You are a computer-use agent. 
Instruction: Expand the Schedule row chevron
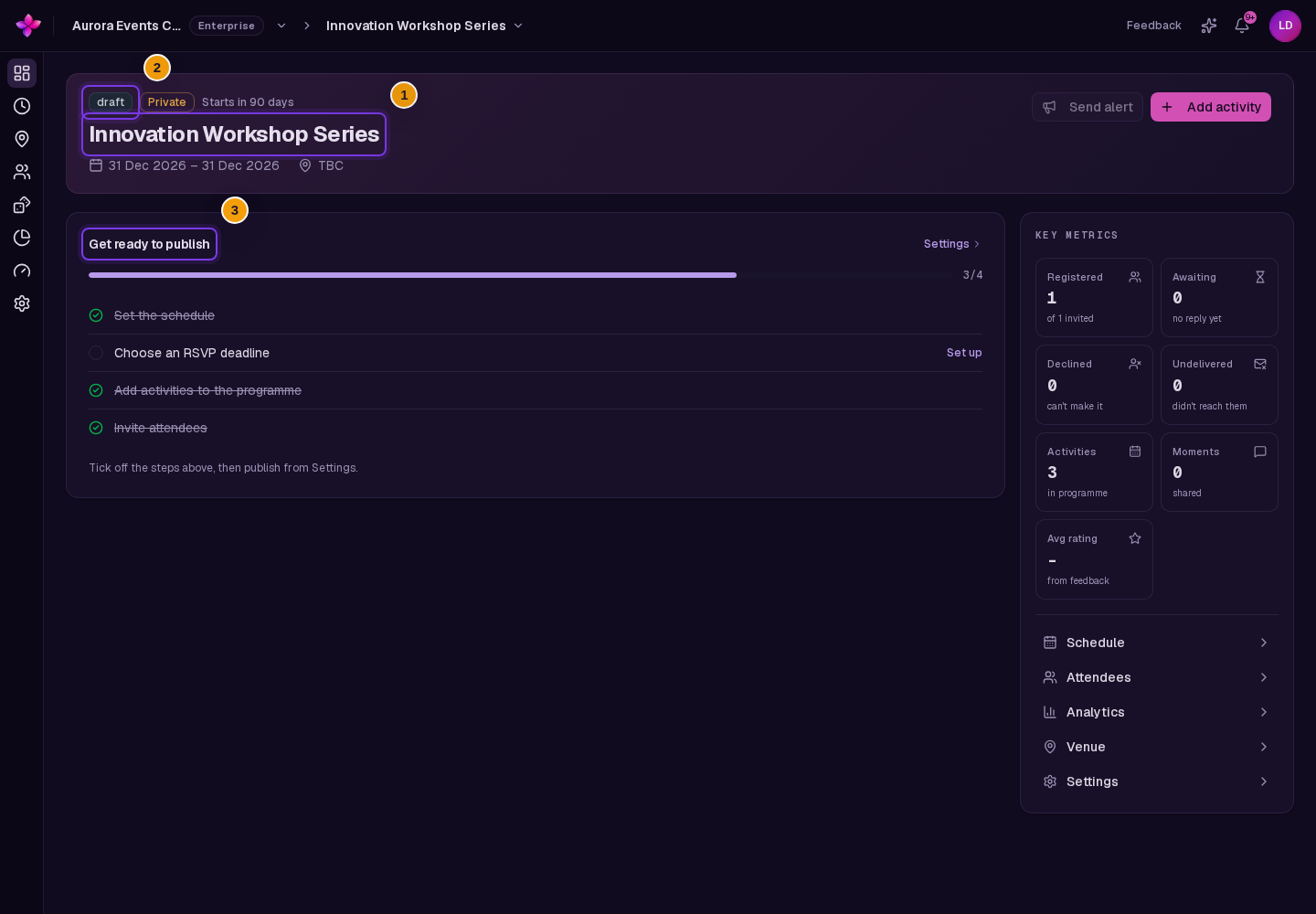(x=1264, y=643)
